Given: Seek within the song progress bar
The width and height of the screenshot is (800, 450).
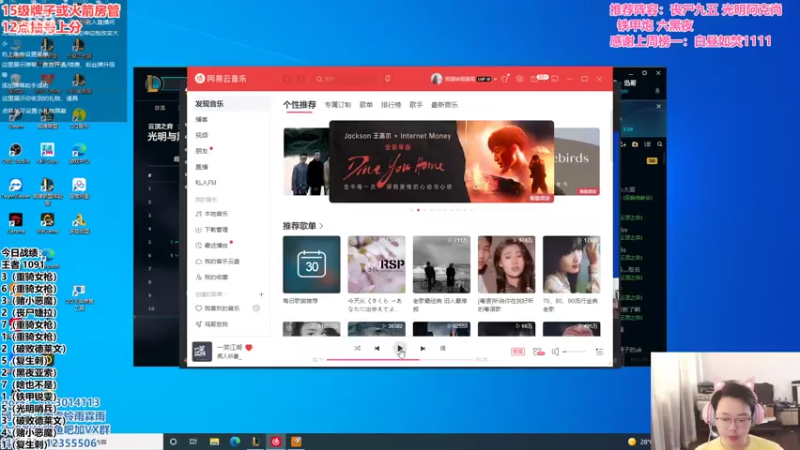Looking at the screenshot, I should click(400, 360).
